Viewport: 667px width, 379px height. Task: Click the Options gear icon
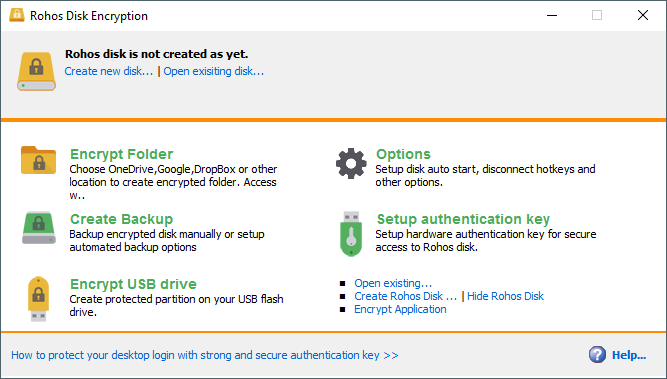point(351,163)
